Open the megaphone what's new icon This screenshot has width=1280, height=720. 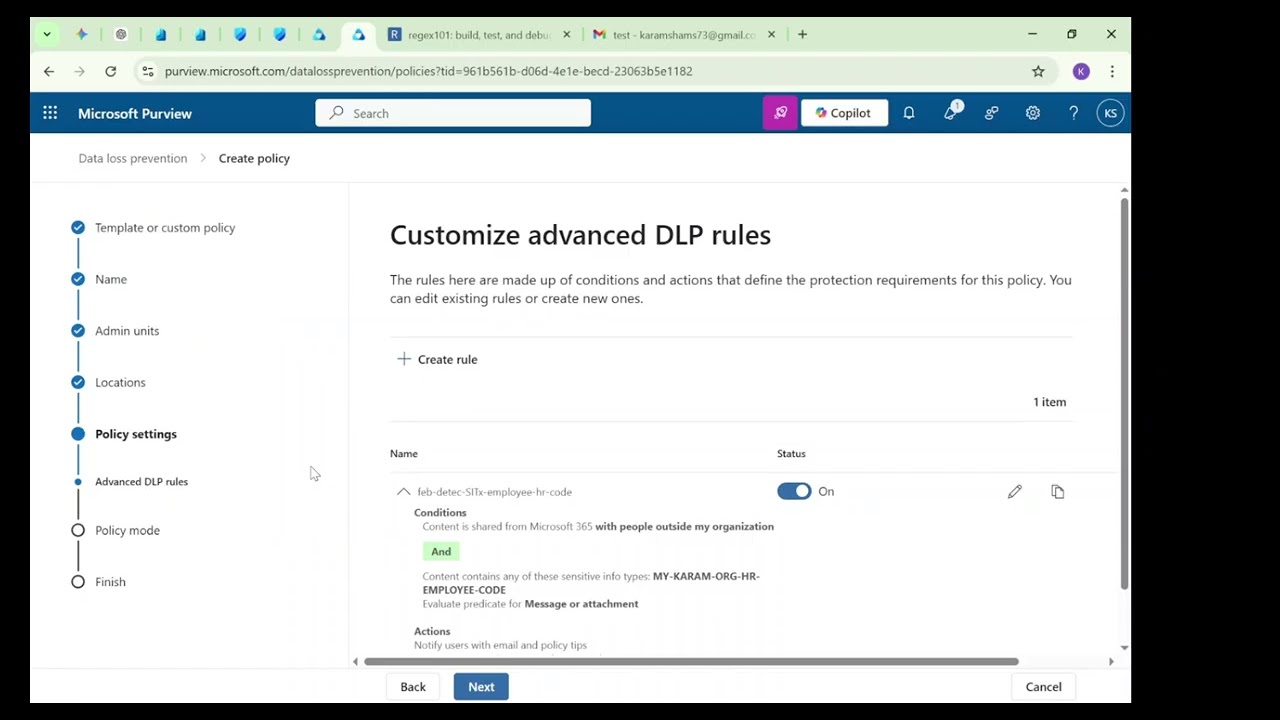(951, 113)
